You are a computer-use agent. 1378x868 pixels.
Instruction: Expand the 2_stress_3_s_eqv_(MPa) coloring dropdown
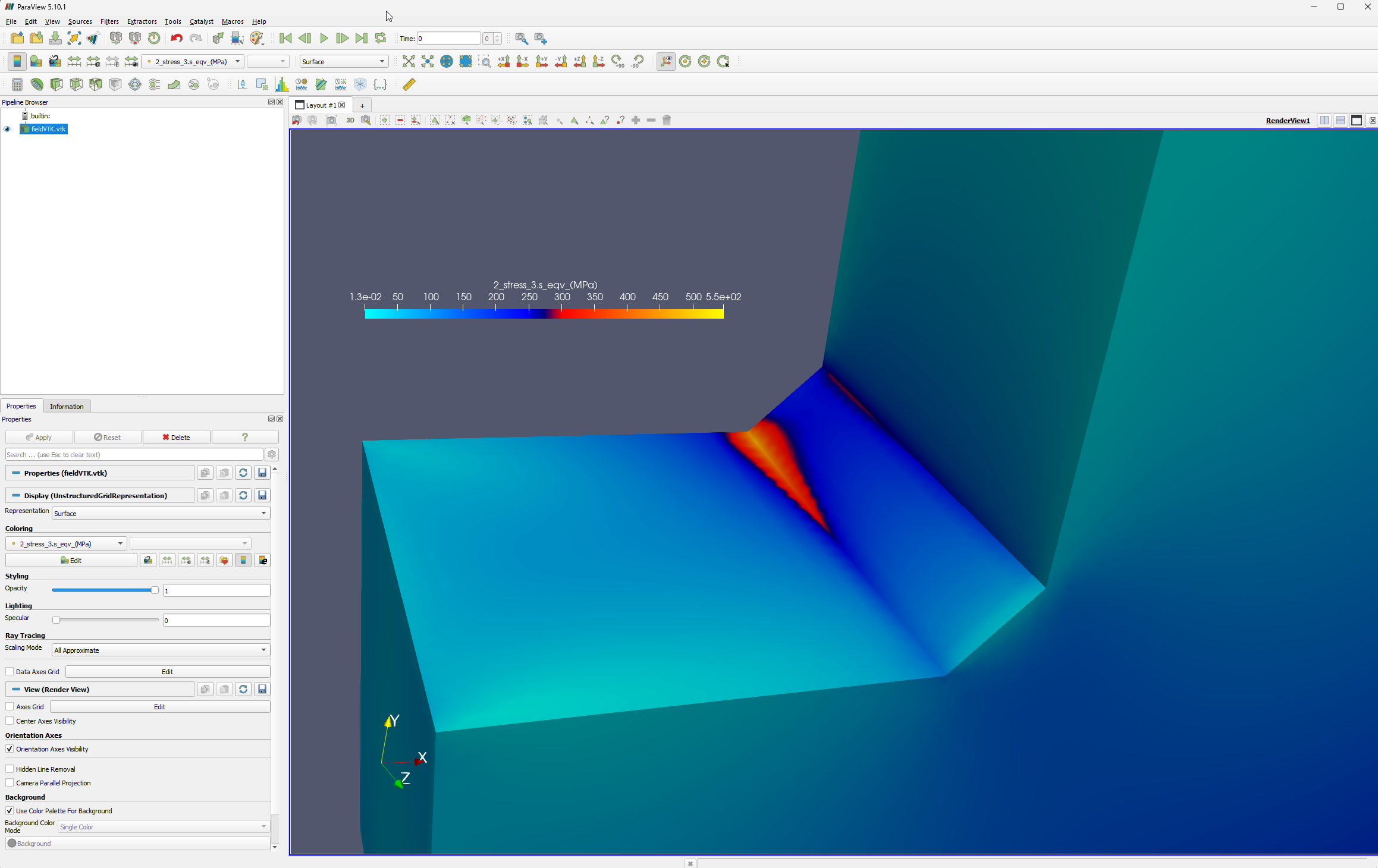coord(119,543)
